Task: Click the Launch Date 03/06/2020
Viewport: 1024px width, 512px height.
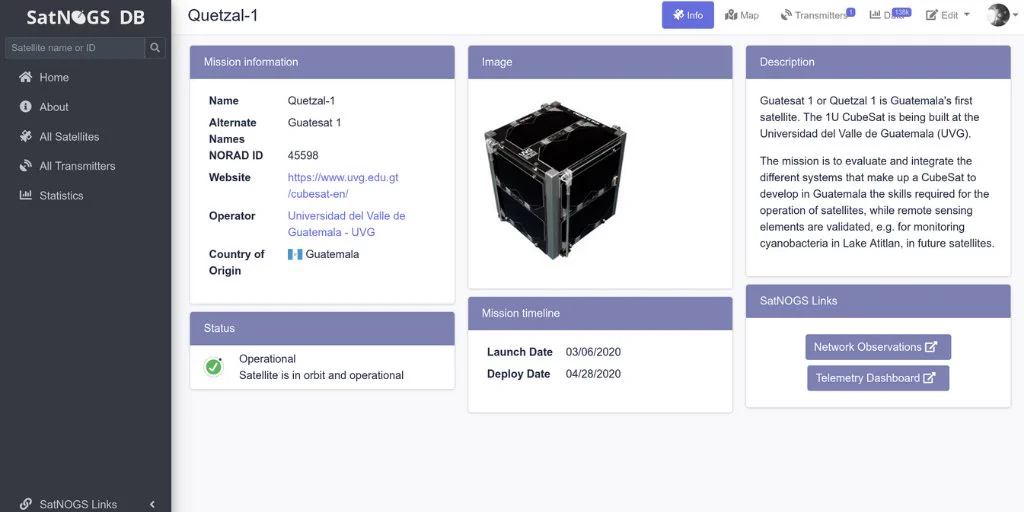Action: [x=593, y=352]
